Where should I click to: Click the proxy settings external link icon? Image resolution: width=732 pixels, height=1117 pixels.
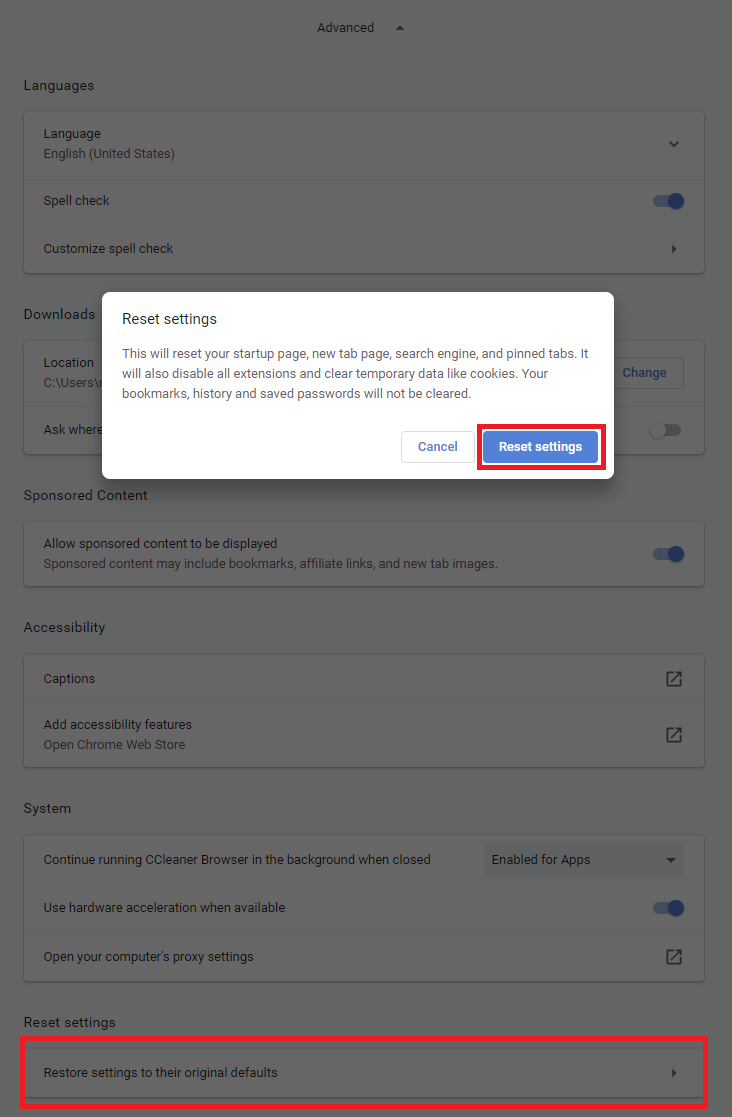click(674, 956)
